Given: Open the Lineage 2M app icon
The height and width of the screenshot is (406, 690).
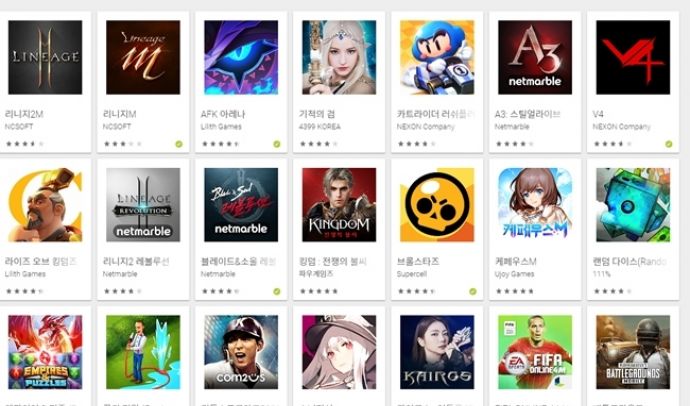Looking at the screenshot, I should coord(45,57).
